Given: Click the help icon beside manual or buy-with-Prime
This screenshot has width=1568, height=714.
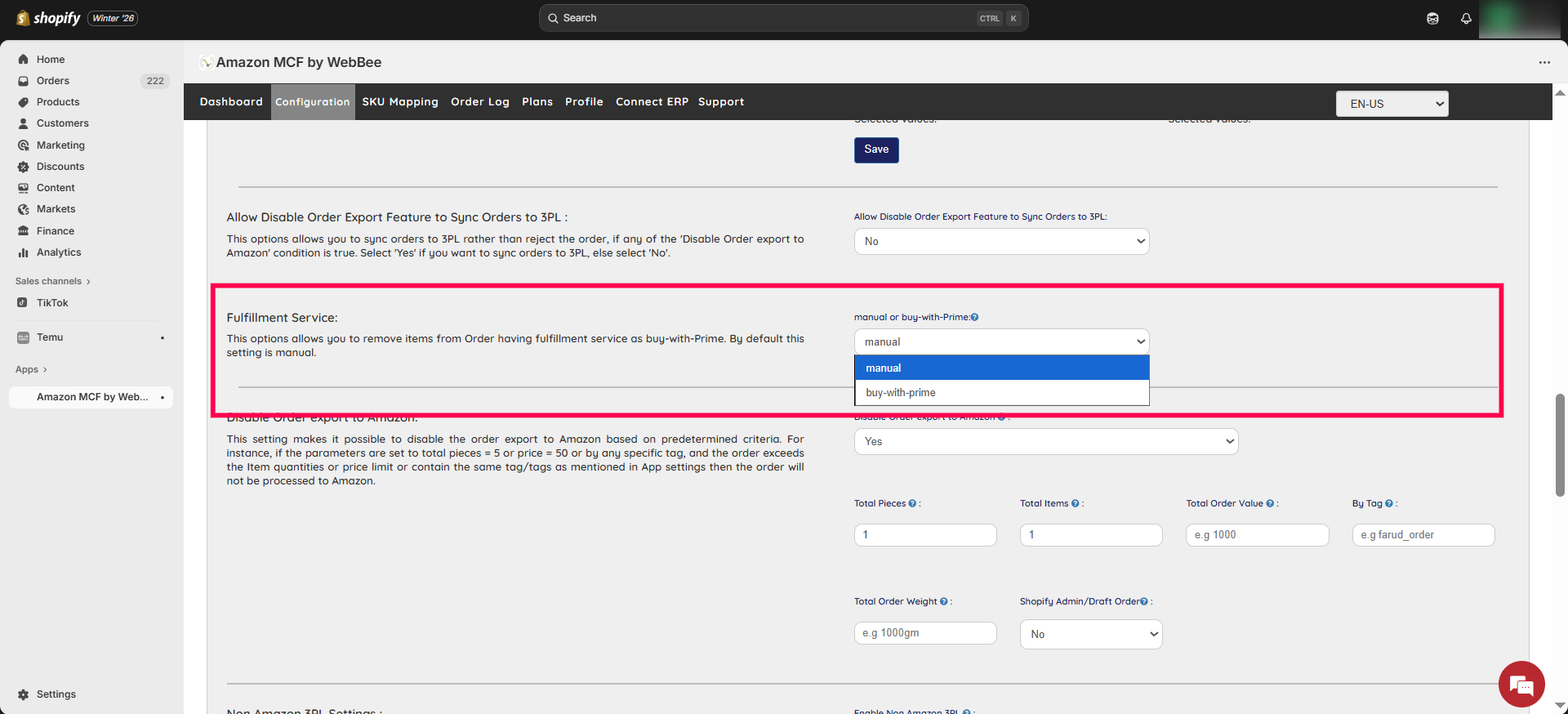Looking at the screenshot, I should pyautogui.click(x=974, y=317).
